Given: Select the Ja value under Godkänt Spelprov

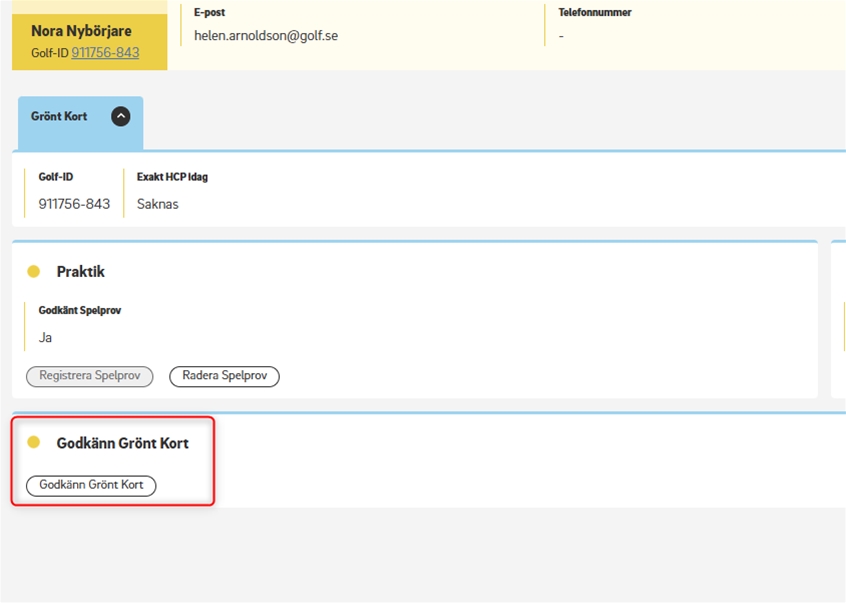Looking at the screenshot, I should point(45,338).
